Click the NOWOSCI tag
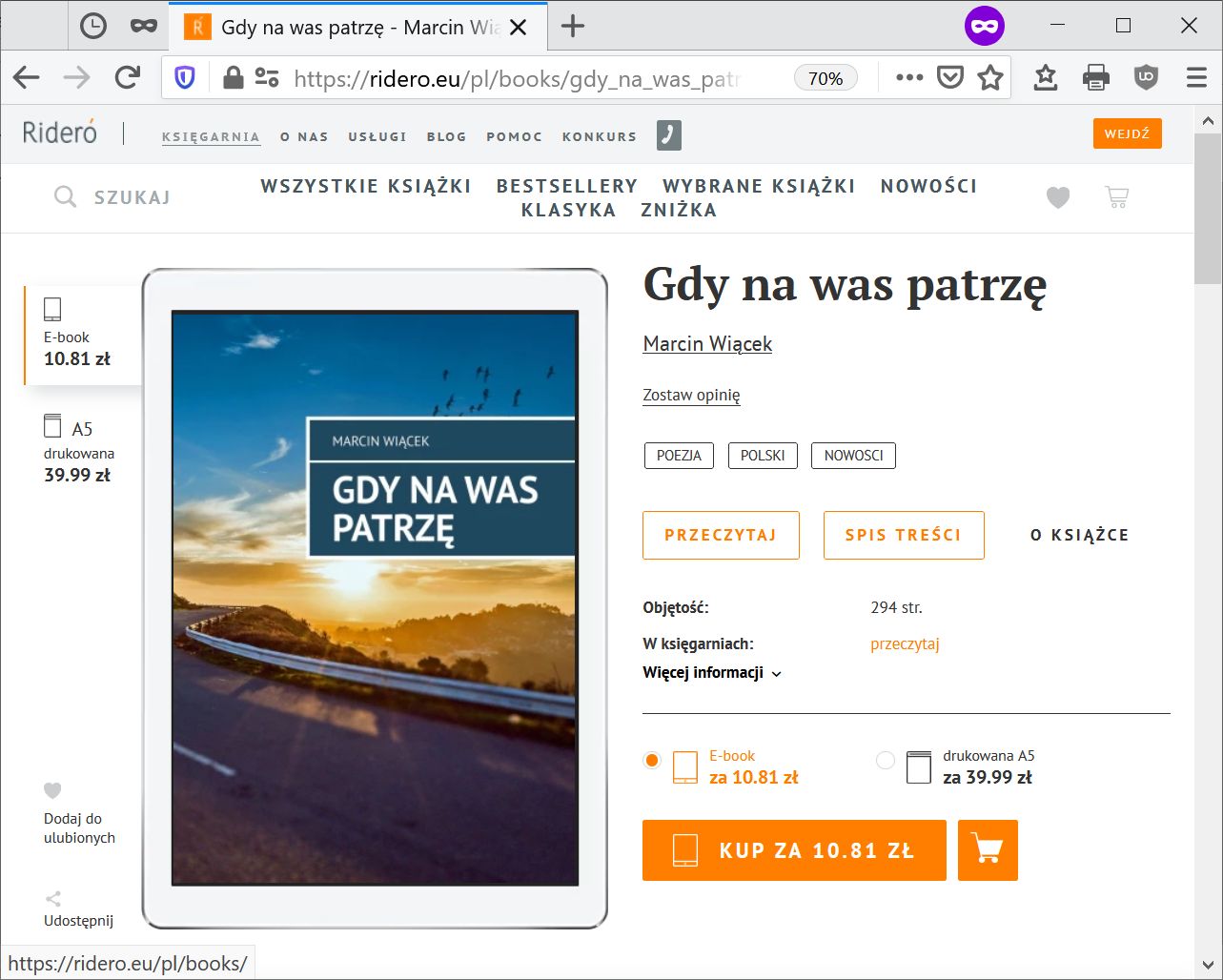1223x980 pixels. click(853, 456)
